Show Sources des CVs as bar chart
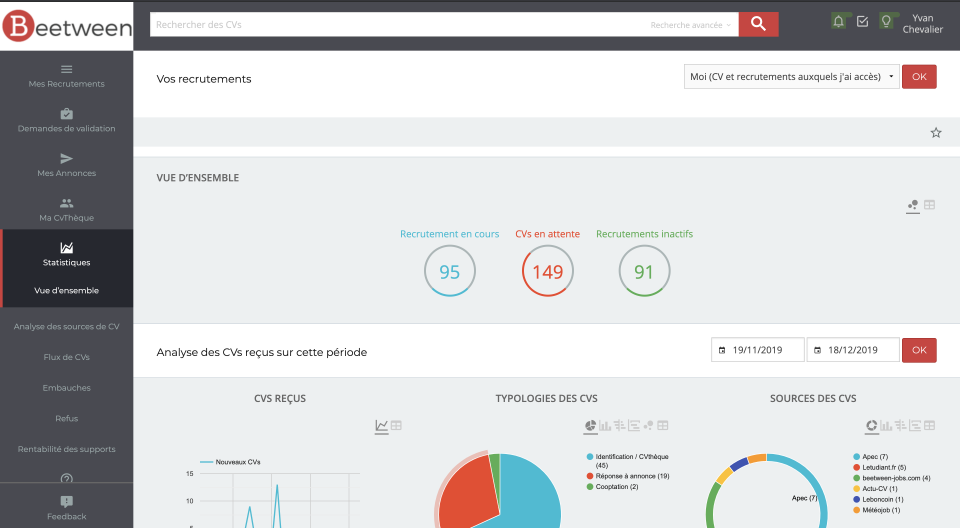 point(886,425)
